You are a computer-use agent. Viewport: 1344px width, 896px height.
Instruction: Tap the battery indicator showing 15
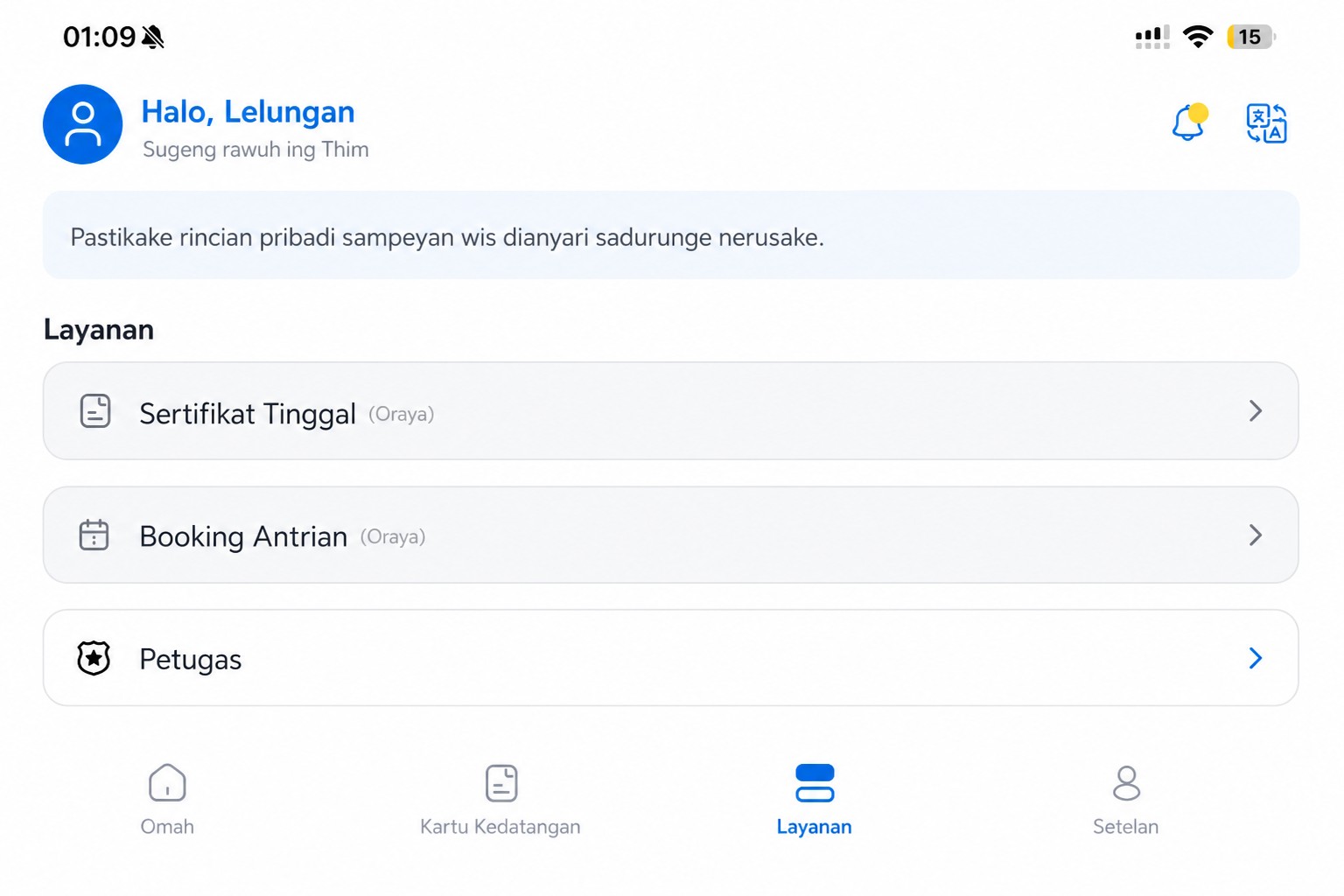click(1251, 37)
